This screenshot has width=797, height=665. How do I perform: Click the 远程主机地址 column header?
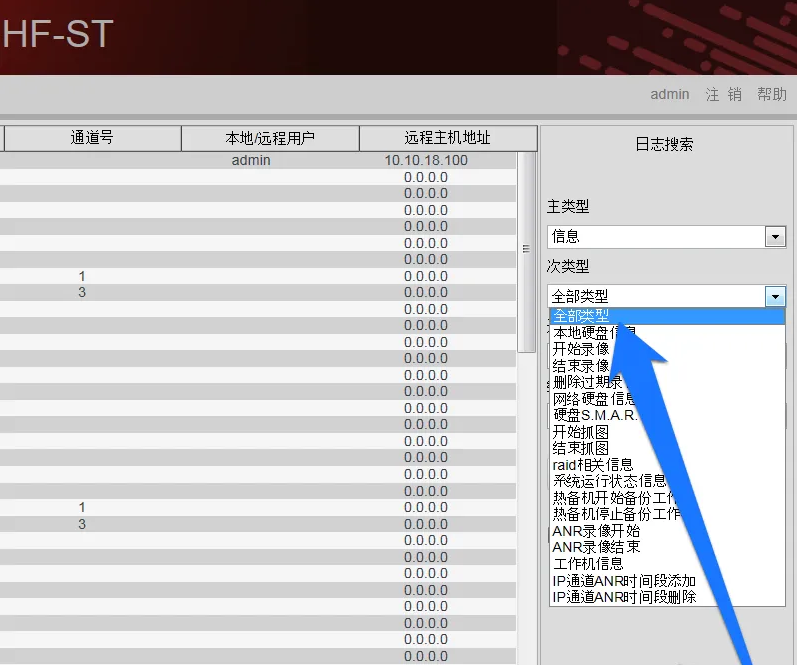pyautogui.click(x=448, y=138)
